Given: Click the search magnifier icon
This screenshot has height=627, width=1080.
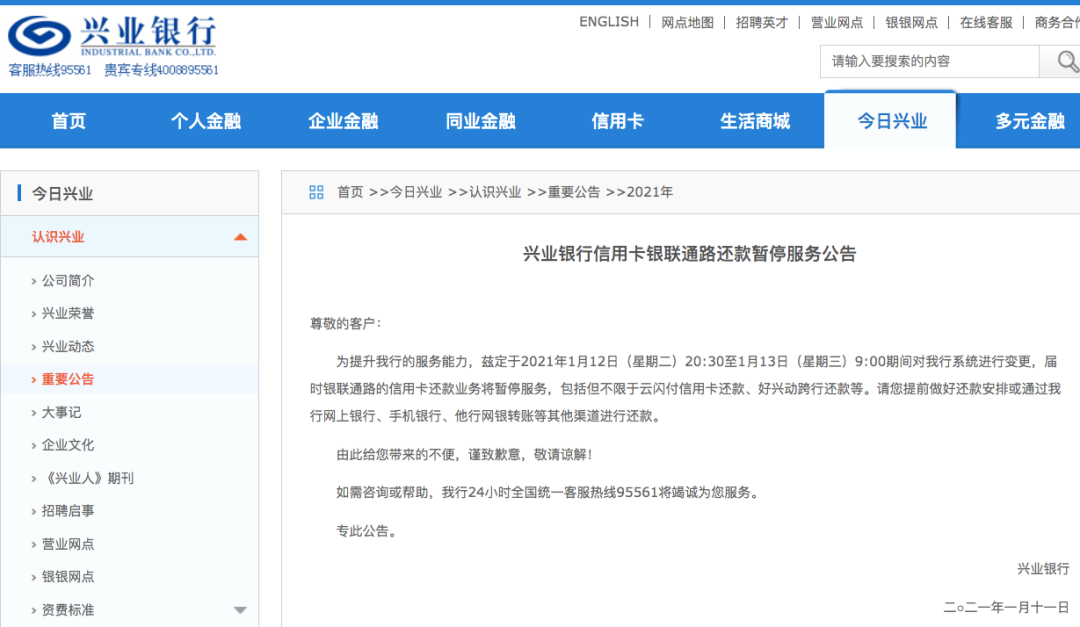Looking at the screenshot, I should click(x=1066, y=62).
